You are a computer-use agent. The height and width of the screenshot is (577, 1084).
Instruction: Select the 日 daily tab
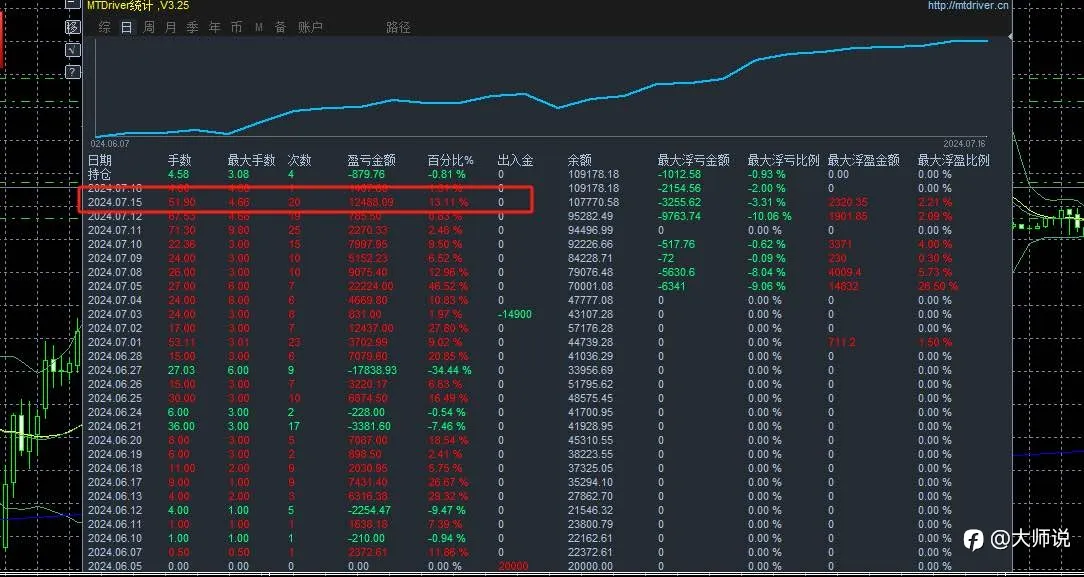point(127,28)
